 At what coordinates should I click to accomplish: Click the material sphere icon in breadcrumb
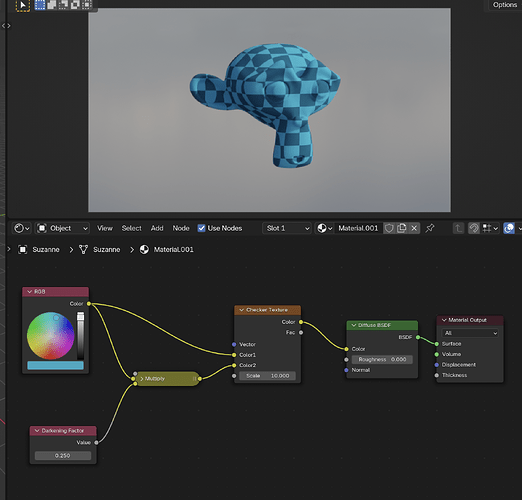tap(144, 250)
